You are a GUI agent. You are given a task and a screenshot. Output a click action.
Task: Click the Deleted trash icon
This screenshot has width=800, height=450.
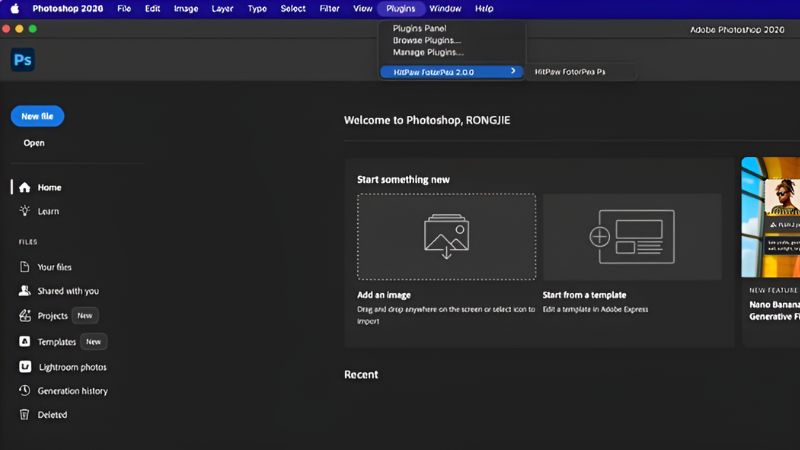point(24,414)
